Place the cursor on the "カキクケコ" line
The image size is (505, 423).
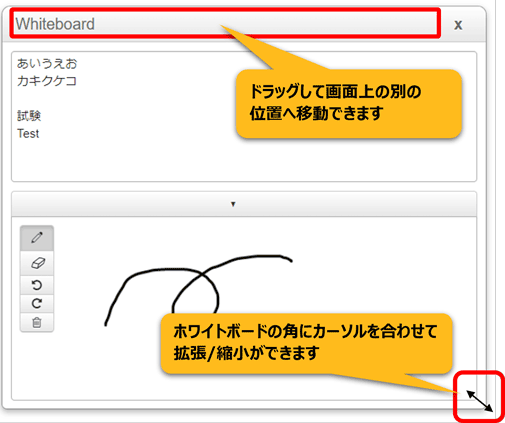point(47,81)
